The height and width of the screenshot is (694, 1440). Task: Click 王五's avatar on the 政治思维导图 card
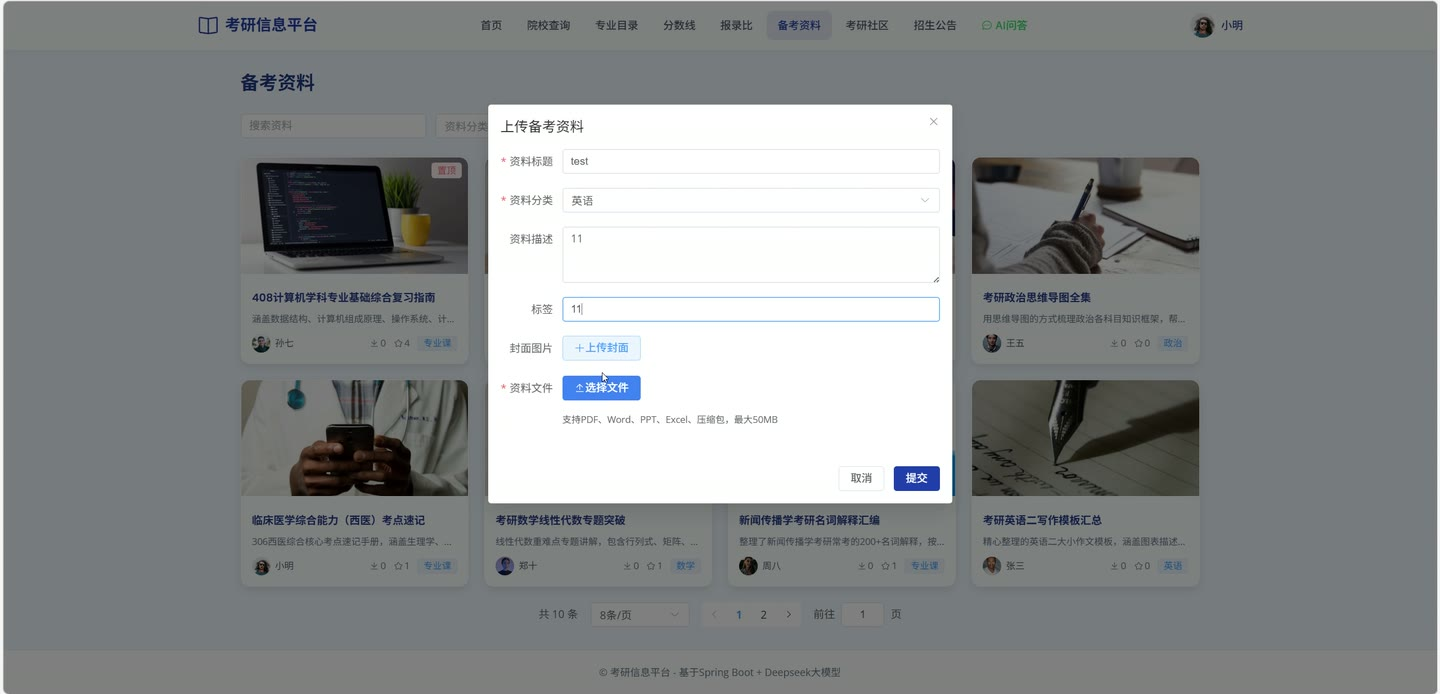992,343
